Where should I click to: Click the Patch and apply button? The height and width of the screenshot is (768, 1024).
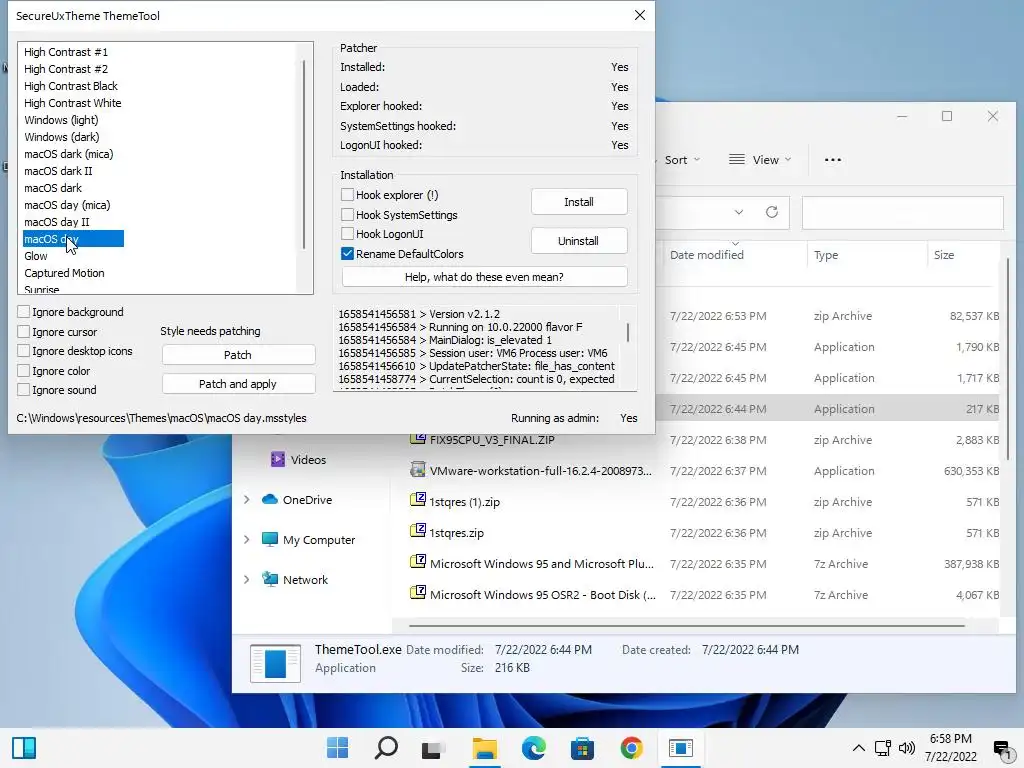[x=238, y=384]
